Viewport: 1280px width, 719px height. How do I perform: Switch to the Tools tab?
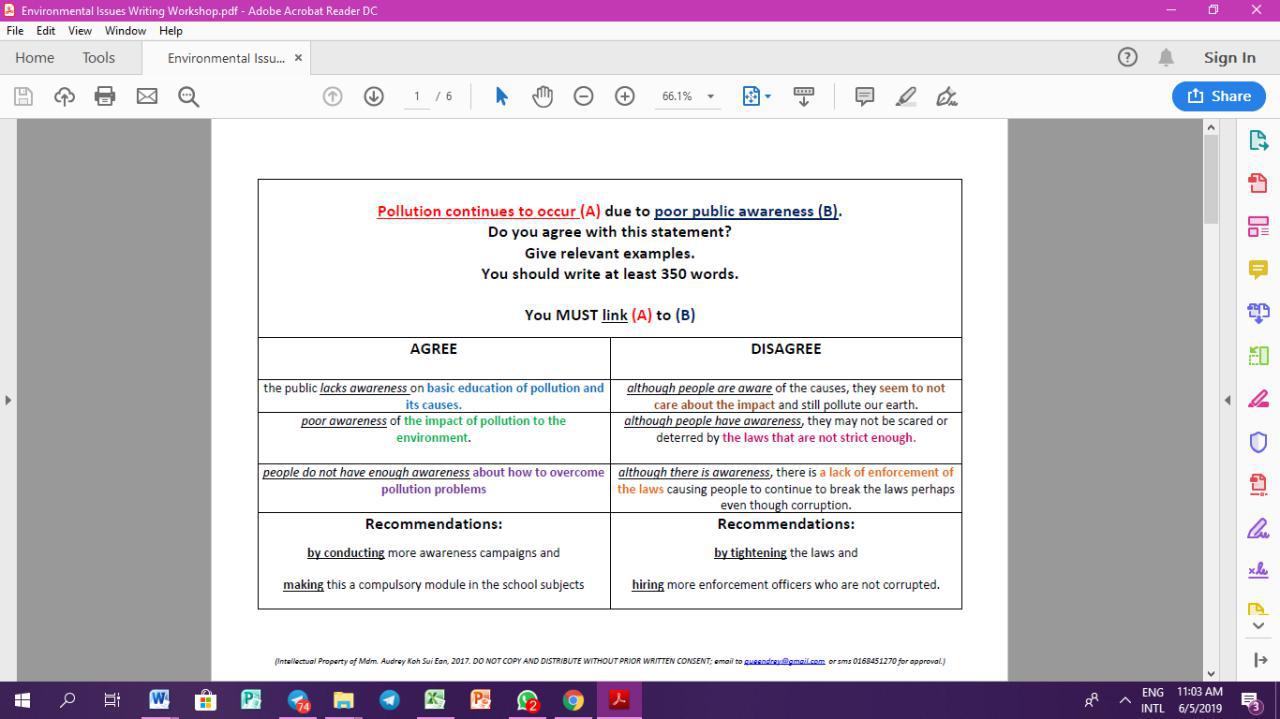(98, 57)
